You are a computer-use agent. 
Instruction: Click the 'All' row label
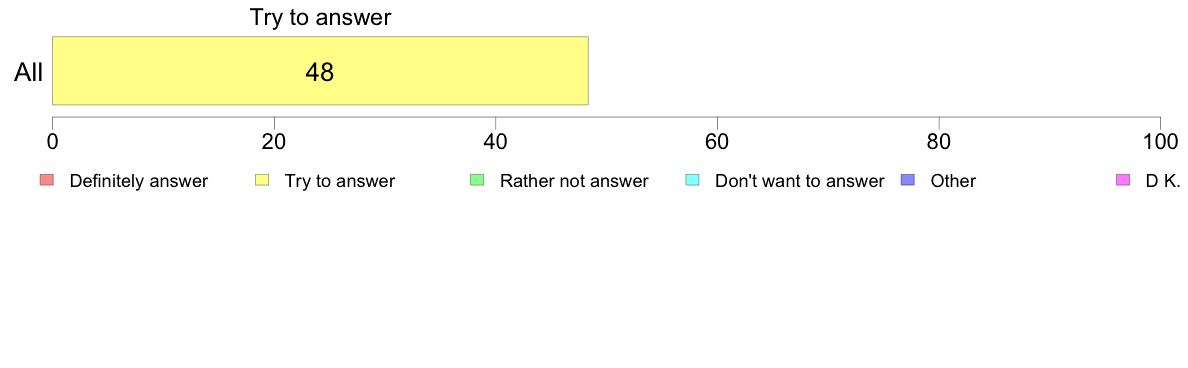29,73
